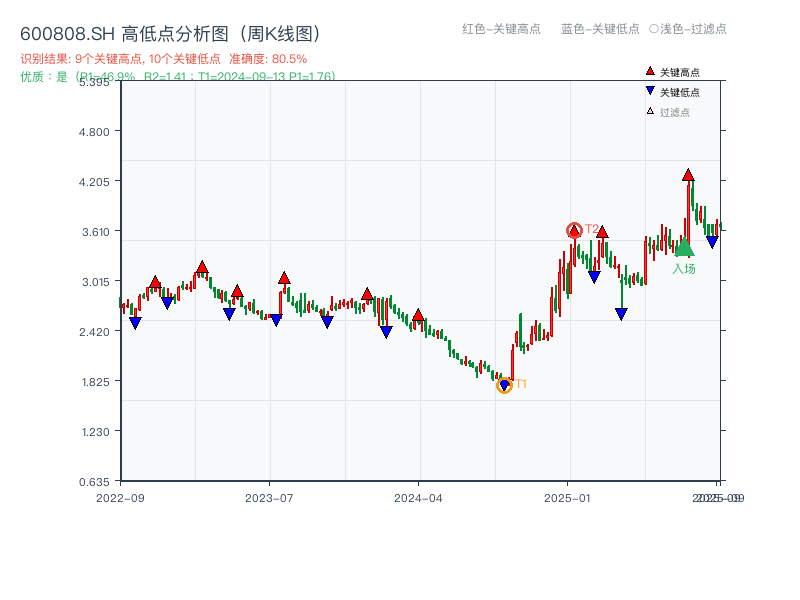Click the green 入场 entry arrow marker

[685, 249]
